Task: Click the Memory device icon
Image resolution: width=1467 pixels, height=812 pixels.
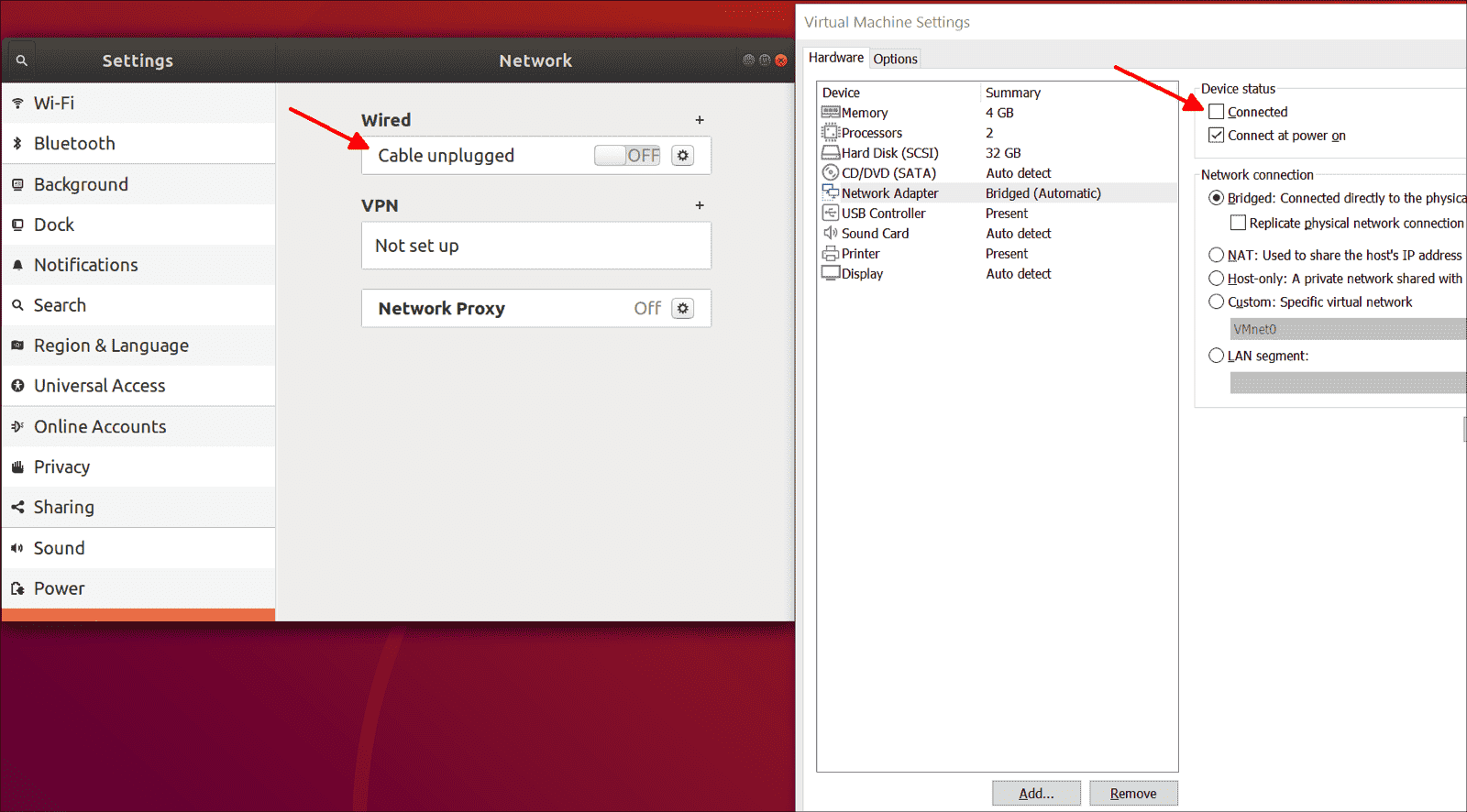Action: 831,113
